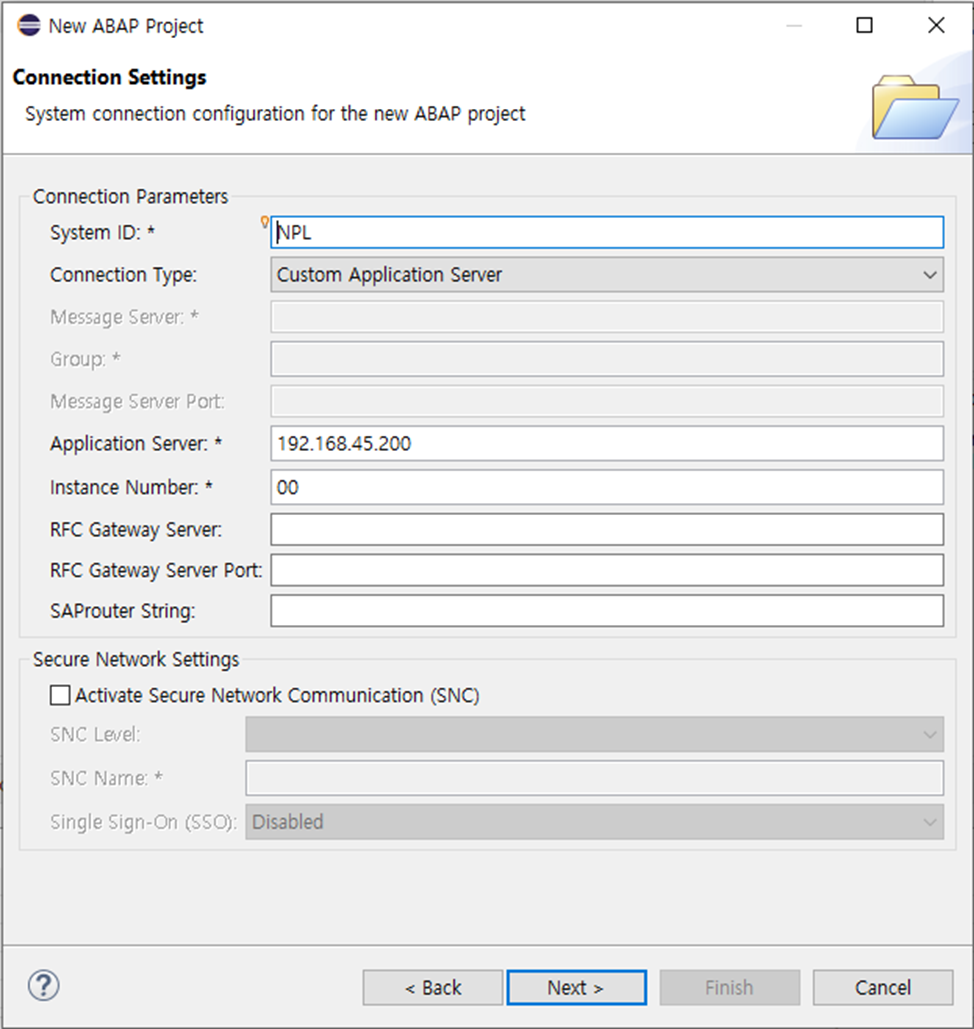Image resolution: width=974 pixels, height=1029 pixels.
Task: Enable Activate Secure Network Communication checkbox
Action: click(x=60, y=695)
